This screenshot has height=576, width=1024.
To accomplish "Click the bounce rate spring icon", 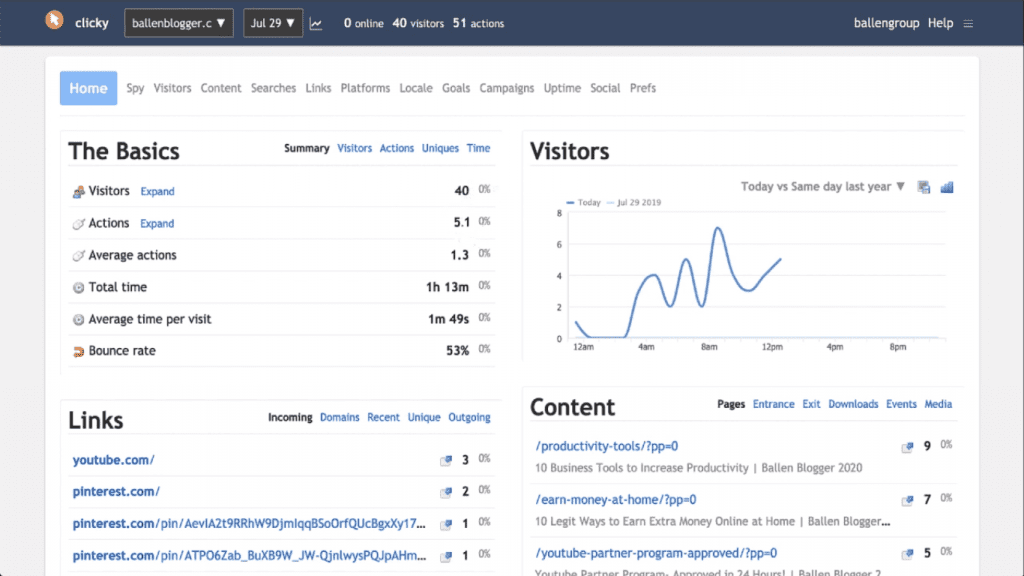I will tap(77, 351).
